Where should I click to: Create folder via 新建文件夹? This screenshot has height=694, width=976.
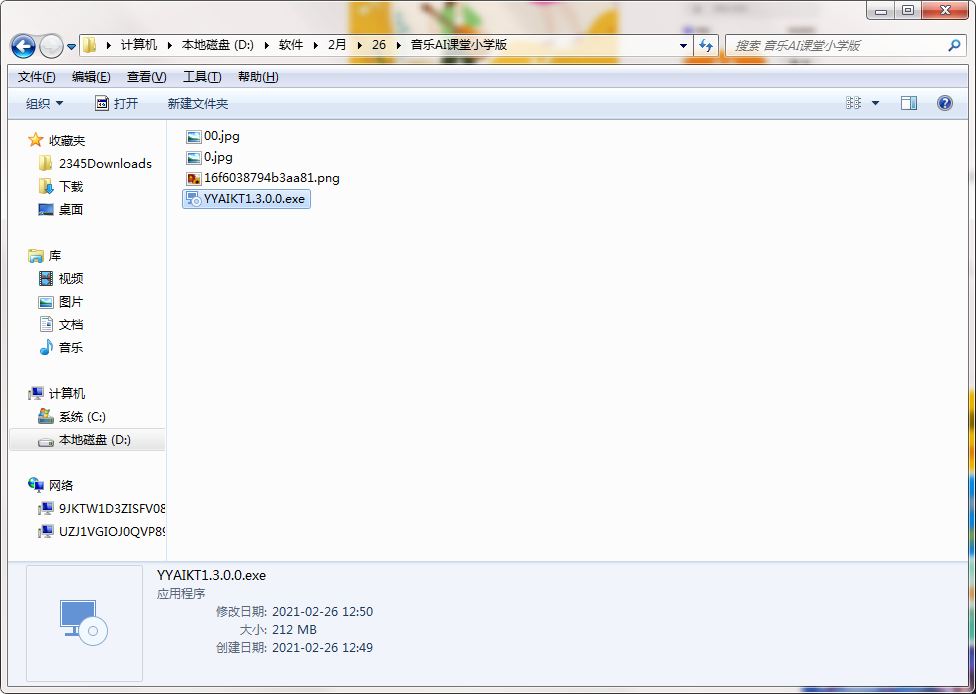click(197, 103)
